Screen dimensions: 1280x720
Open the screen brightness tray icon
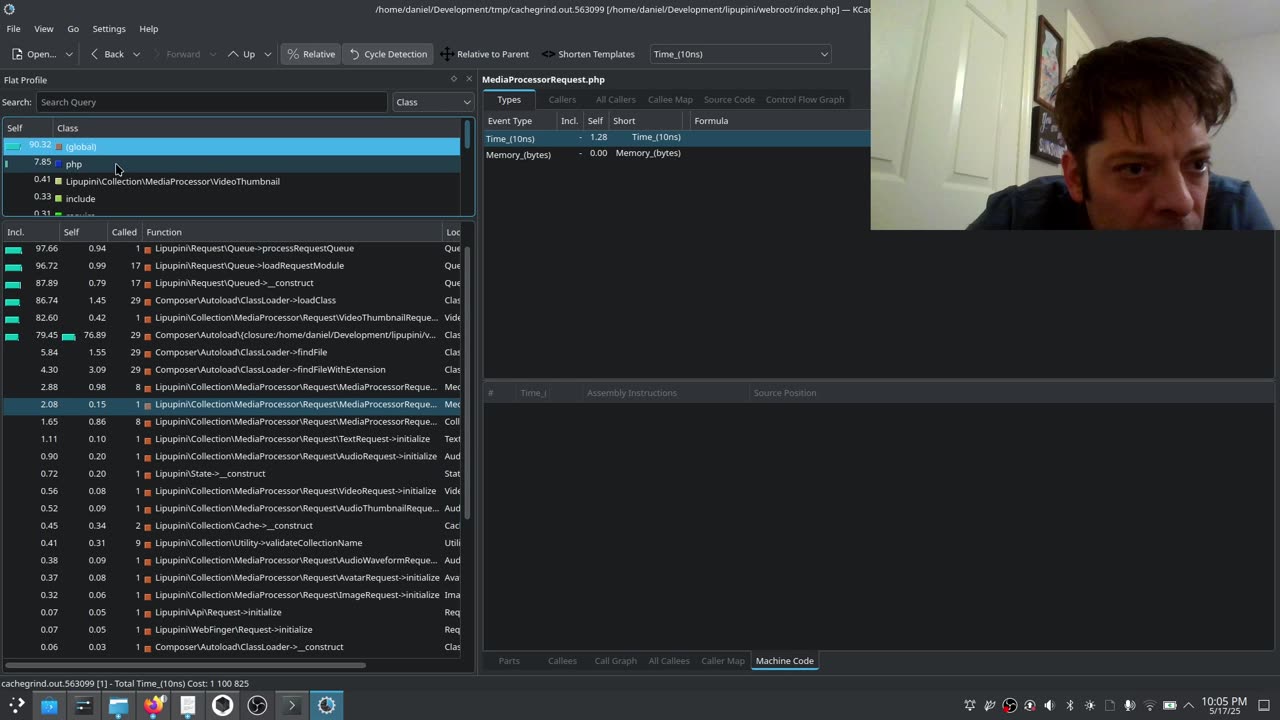tap(1089, 705)
